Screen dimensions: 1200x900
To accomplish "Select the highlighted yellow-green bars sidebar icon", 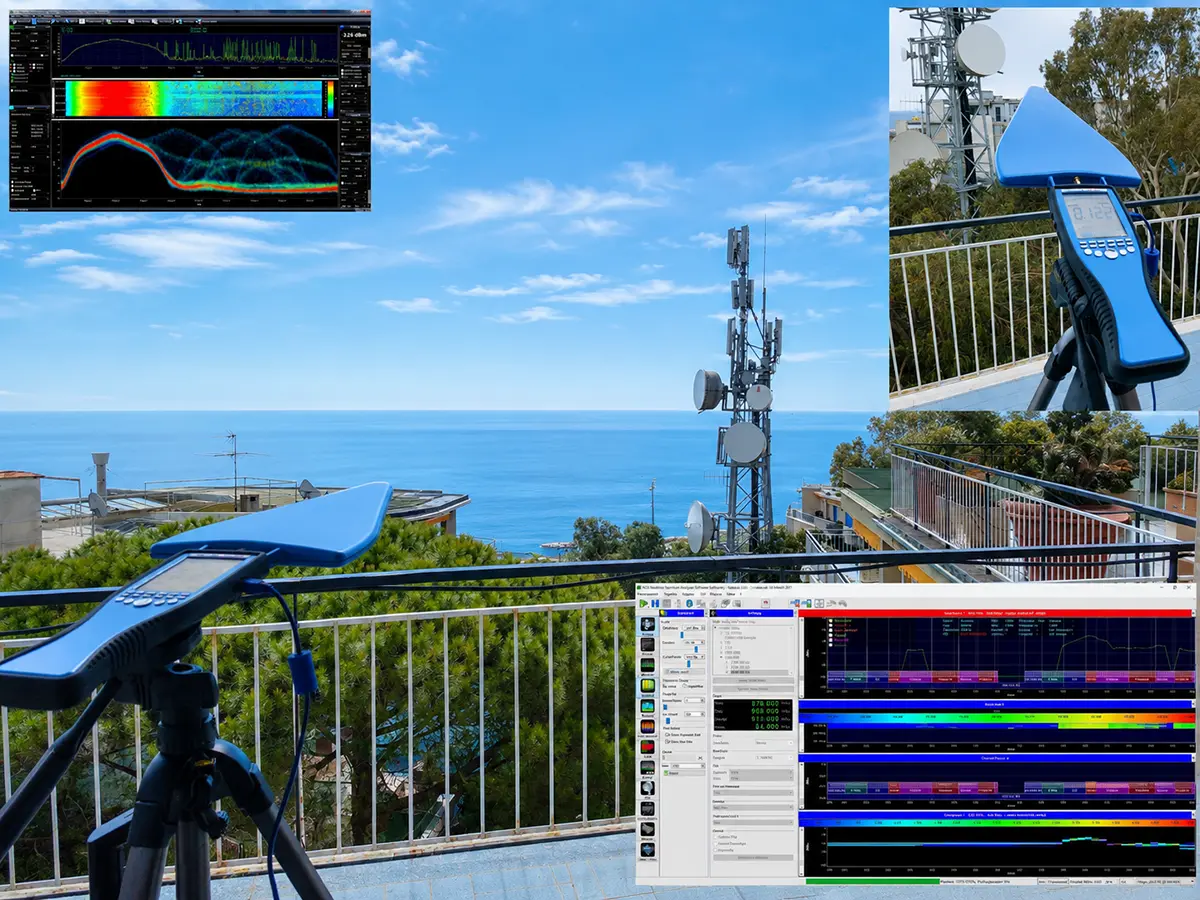I will 648,687.
